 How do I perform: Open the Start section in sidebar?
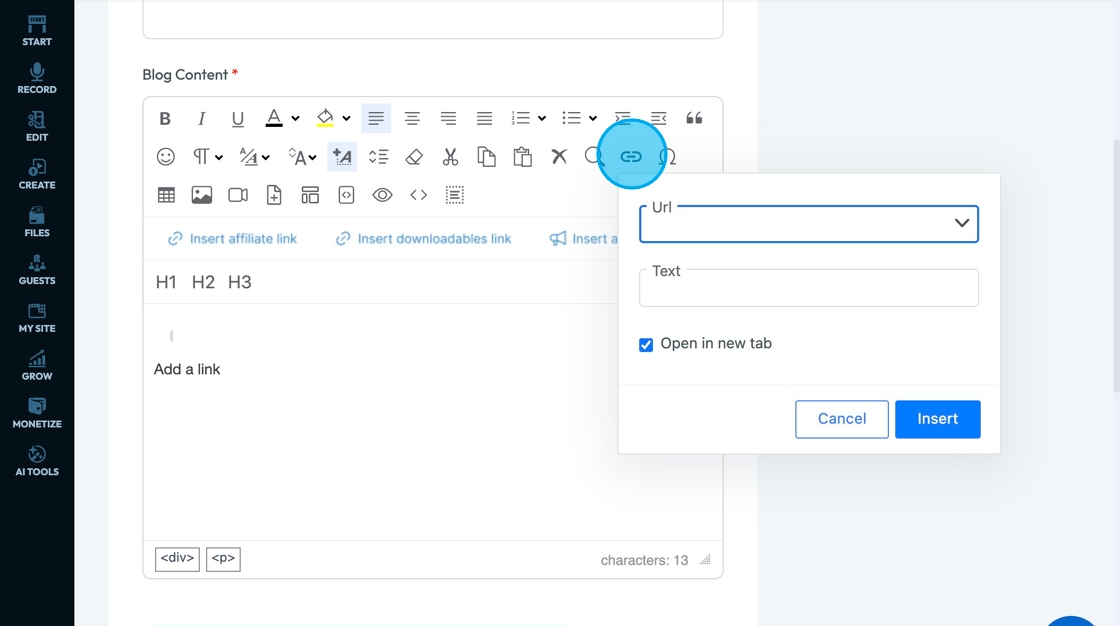coord(36,31)
